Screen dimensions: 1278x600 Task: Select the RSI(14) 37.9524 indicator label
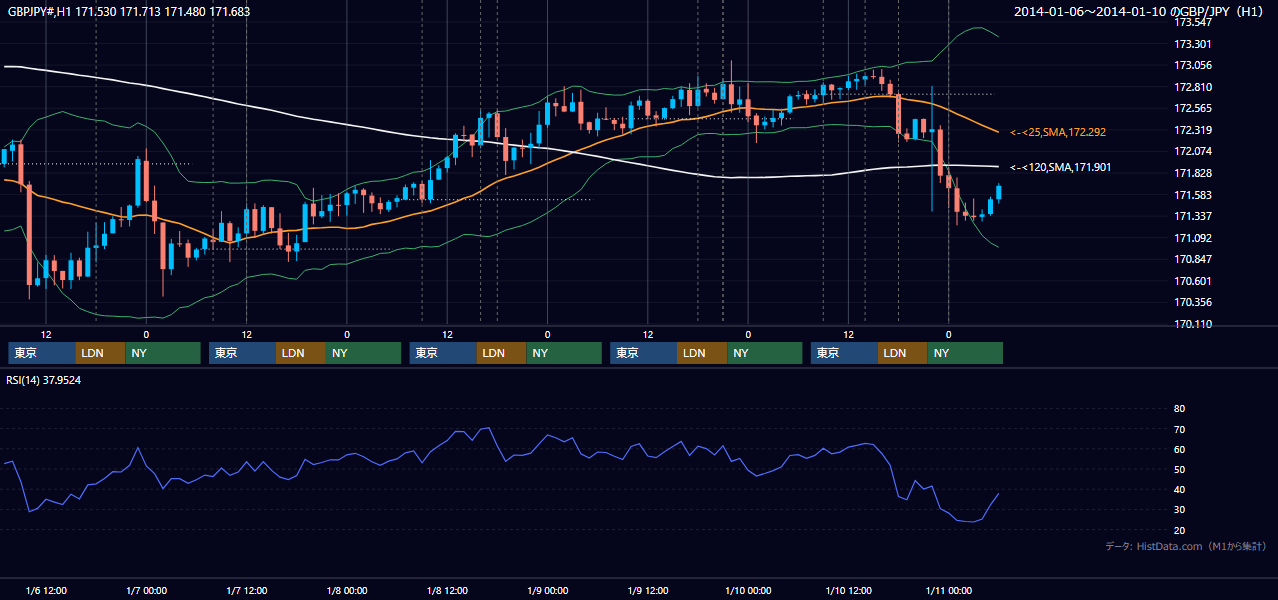44,380
